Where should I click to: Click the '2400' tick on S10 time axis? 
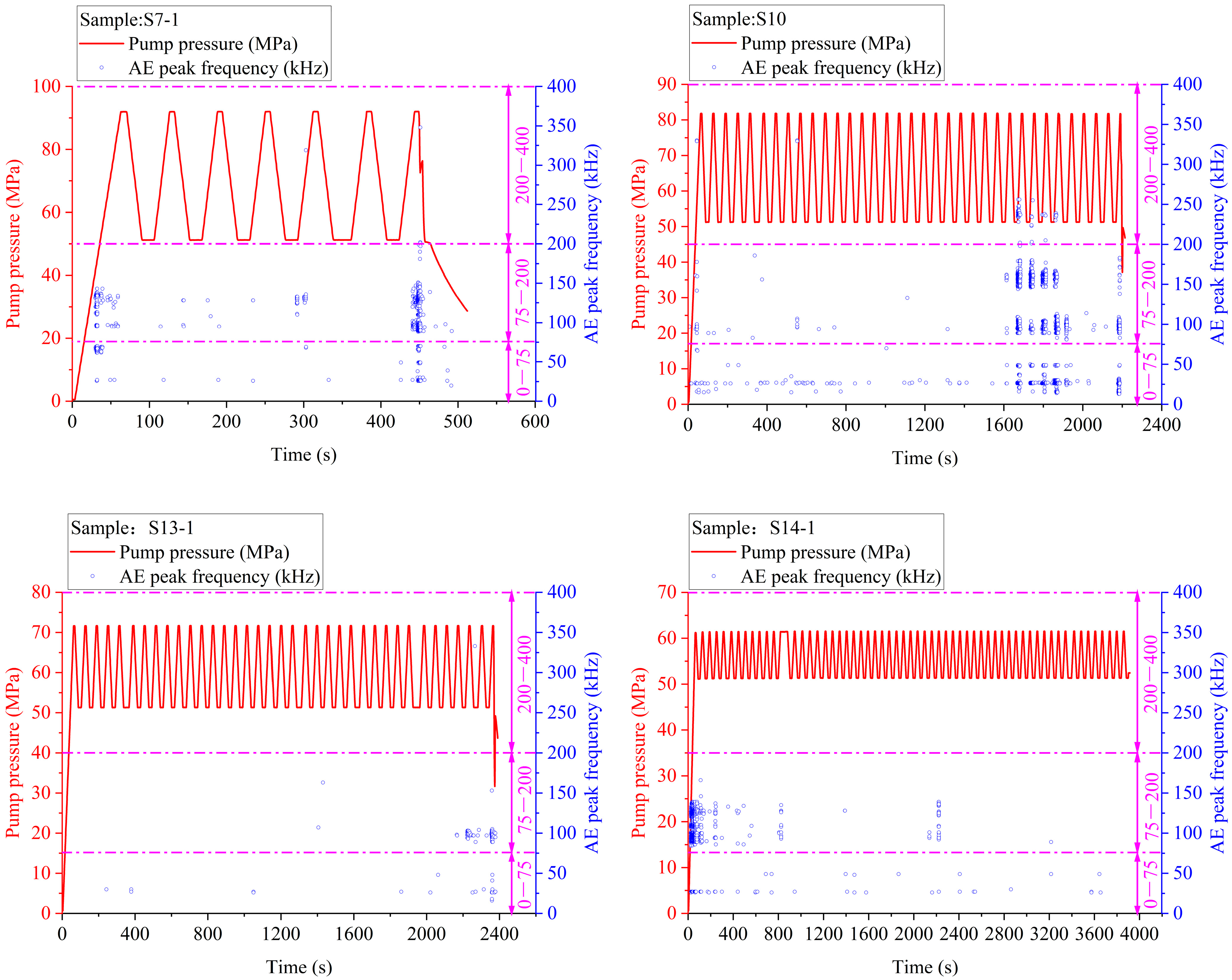[1161, 424]
